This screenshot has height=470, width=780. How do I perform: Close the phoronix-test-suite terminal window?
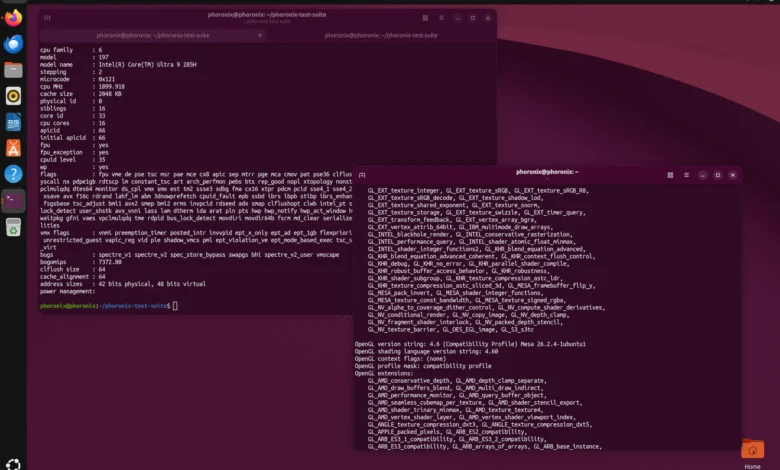coord(488,18)
